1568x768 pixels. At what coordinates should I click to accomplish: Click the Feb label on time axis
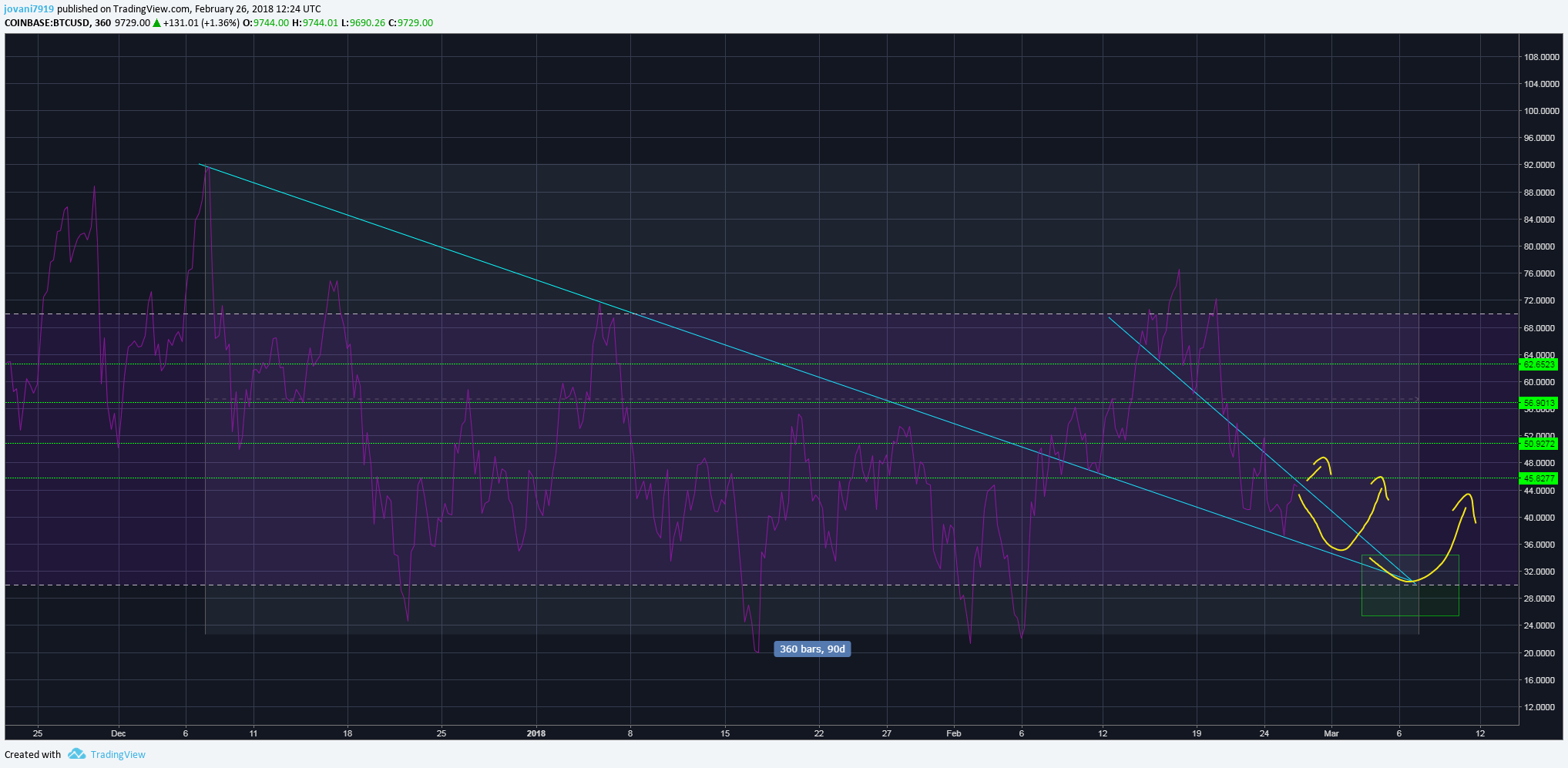tap(954, 733)
